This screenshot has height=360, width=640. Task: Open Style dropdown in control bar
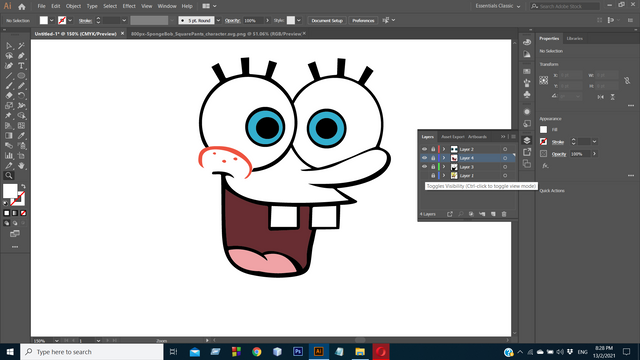(x=299, y=20)
